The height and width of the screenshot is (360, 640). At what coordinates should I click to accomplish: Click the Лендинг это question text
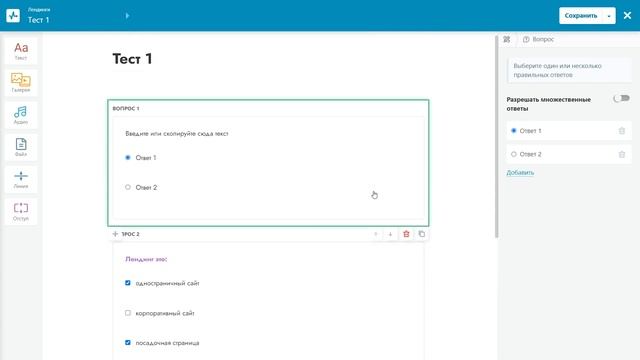pos(146,259)
